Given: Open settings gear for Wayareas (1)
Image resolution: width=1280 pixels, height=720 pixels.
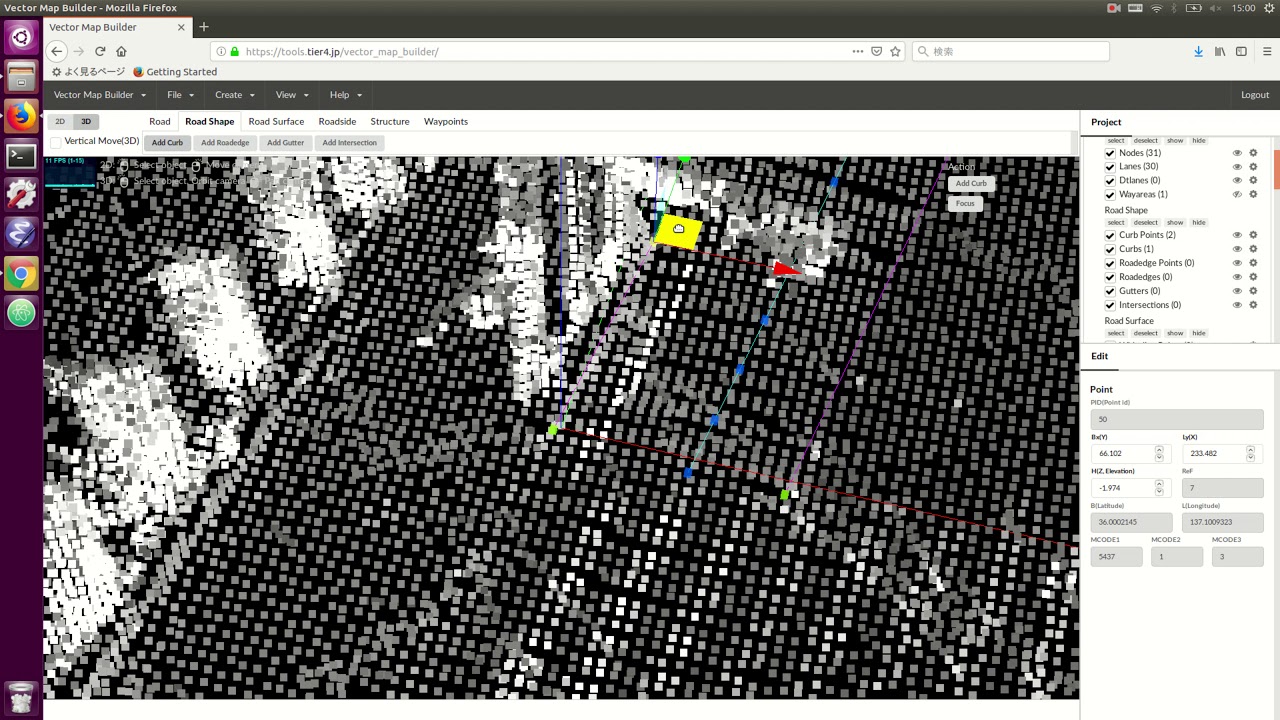Looking at the screenshot, I should tap(1253, 195).
